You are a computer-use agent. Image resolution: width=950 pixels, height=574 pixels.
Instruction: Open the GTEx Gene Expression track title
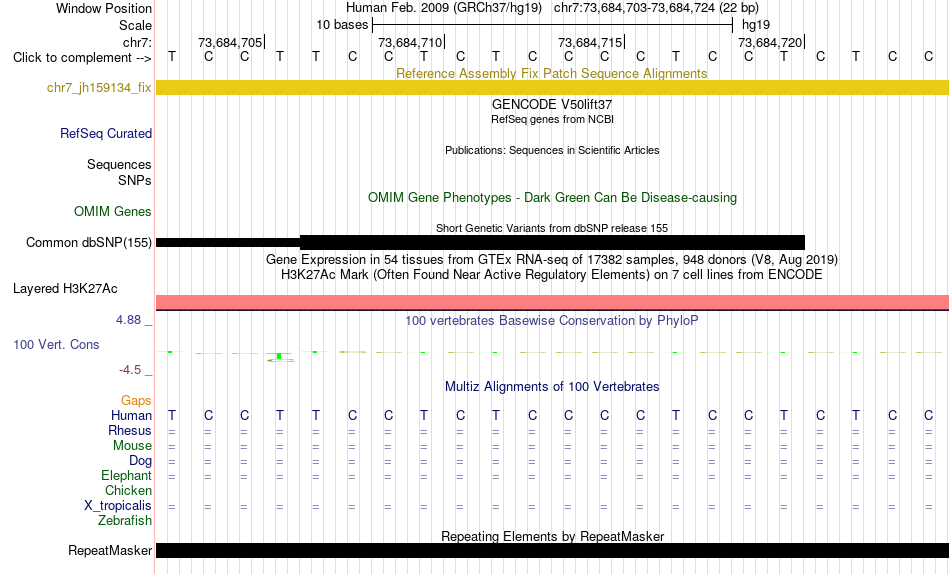[x=552, y=259]
